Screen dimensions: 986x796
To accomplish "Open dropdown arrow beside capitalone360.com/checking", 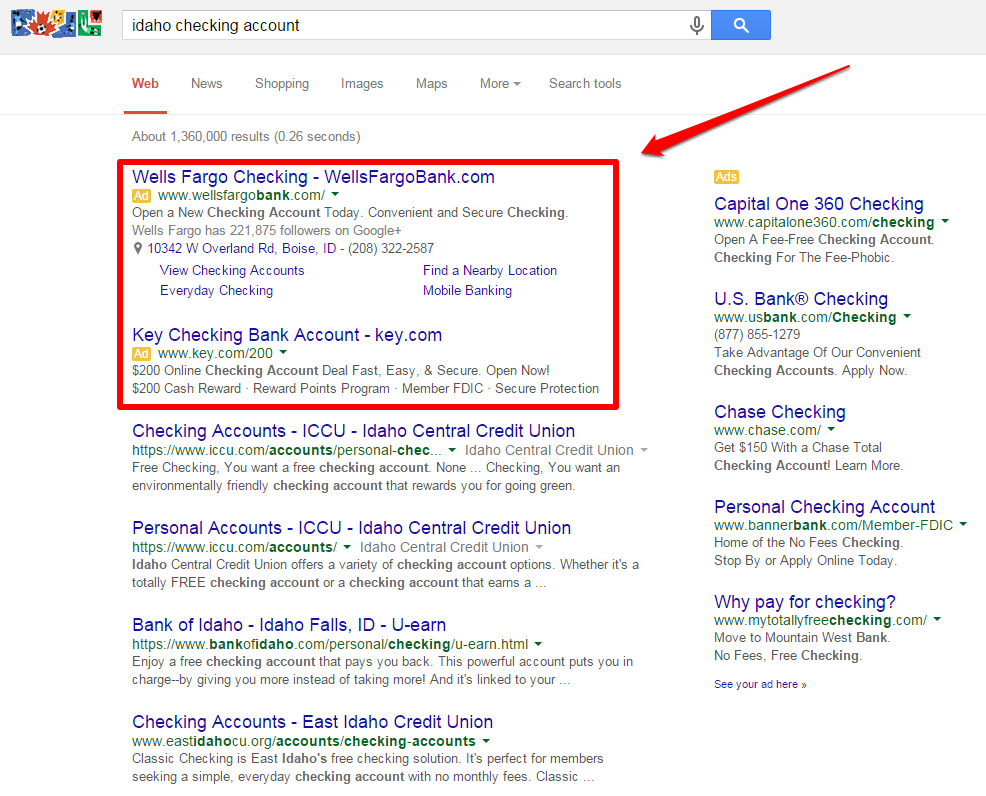I will (x=945, y=222).
